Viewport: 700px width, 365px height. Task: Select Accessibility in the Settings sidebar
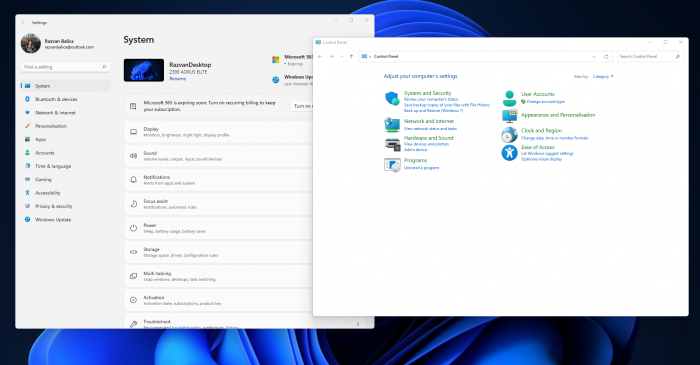(65, 193)
